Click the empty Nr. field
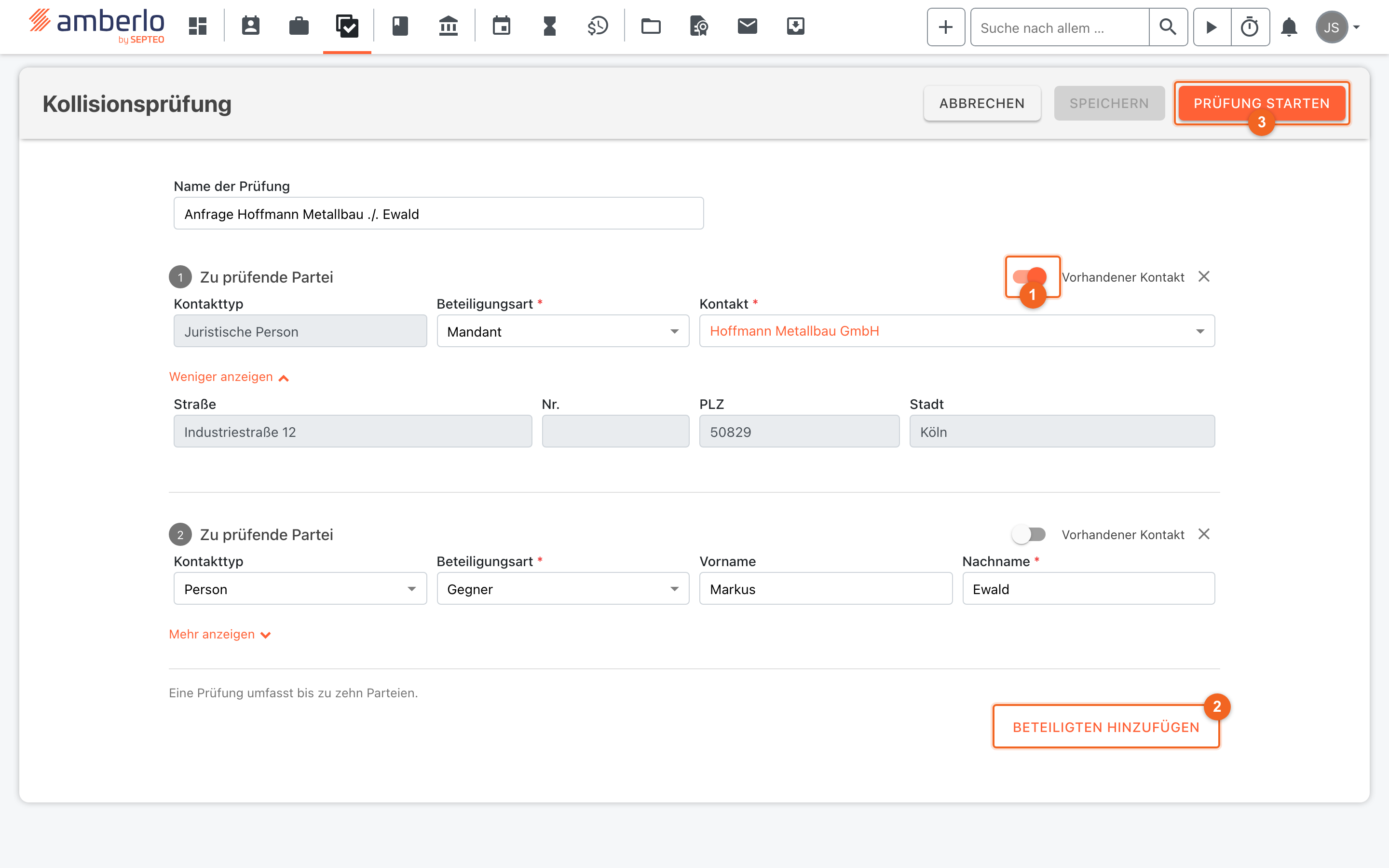 pyautogui.click(x=616, y=432)
